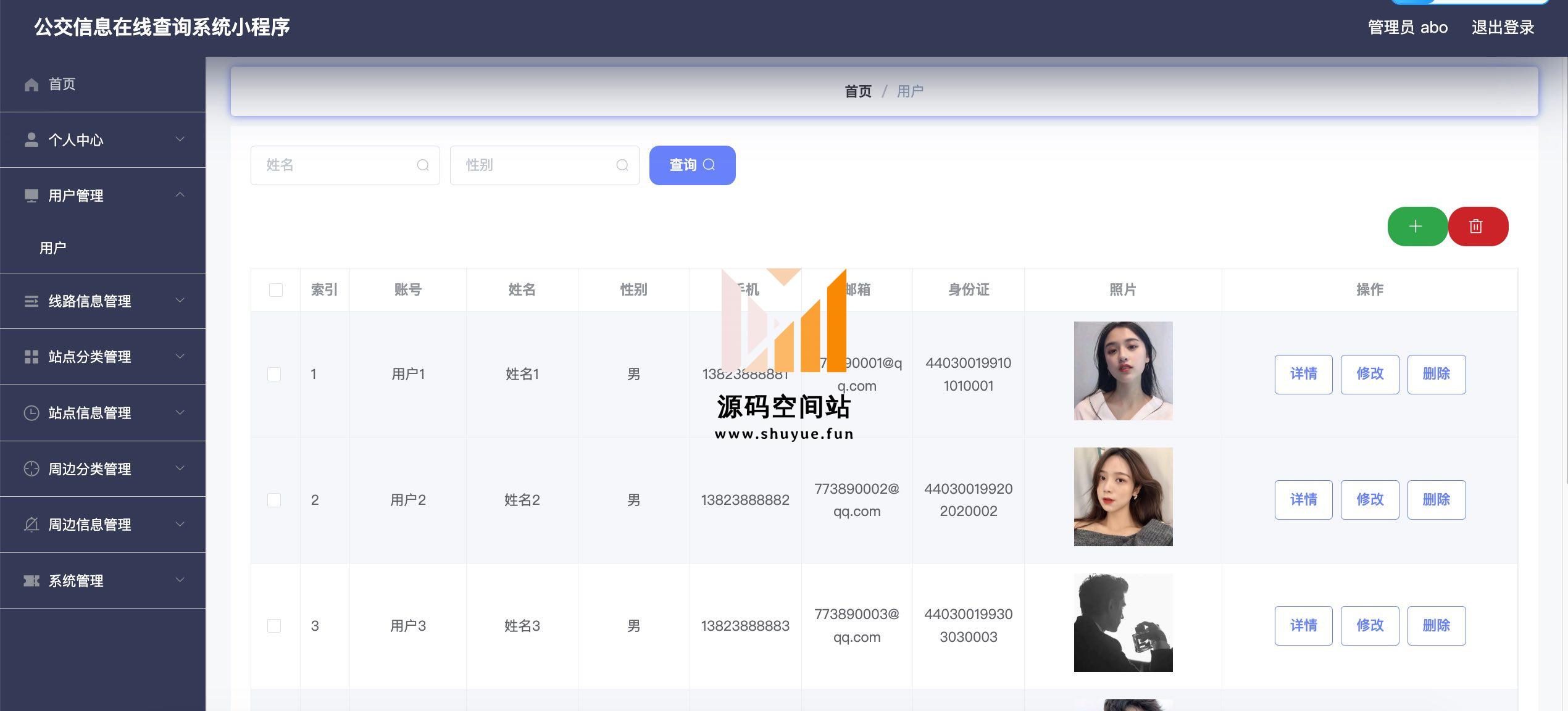Click 删除 for 用户1

coord(1436,374)
